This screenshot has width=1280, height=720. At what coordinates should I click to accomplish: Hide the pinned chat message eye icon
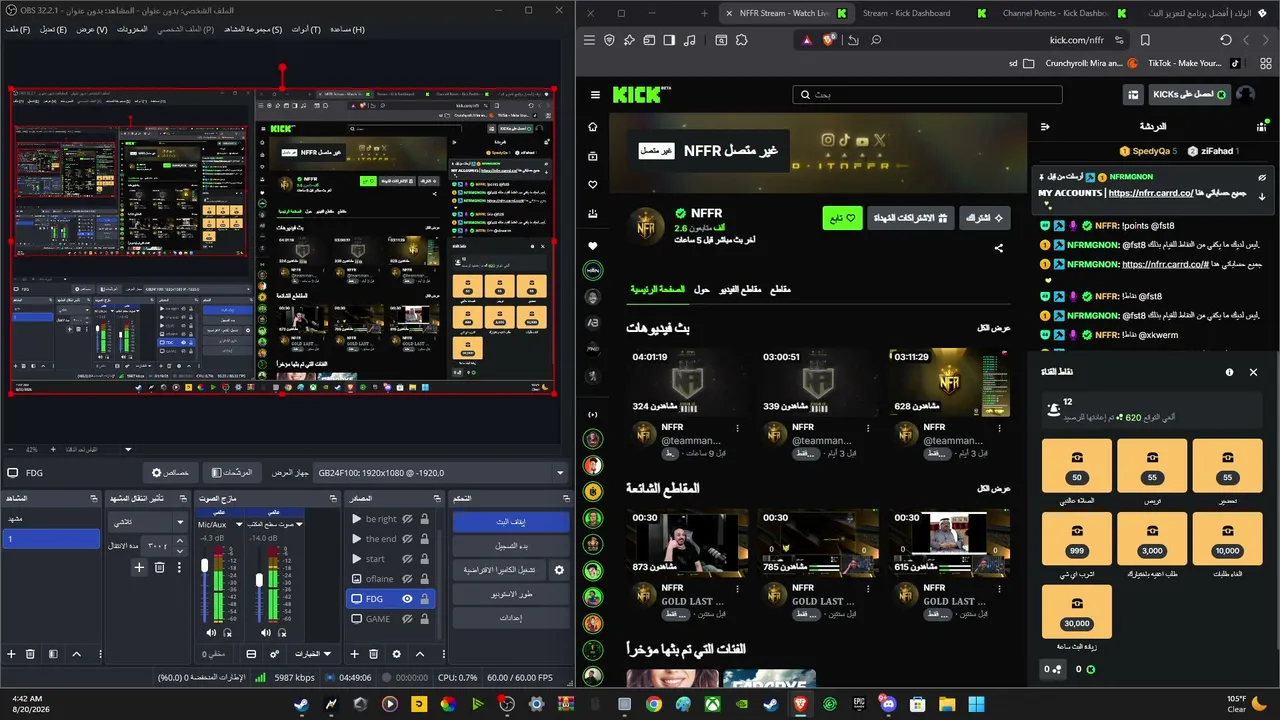click(1262, 177)
